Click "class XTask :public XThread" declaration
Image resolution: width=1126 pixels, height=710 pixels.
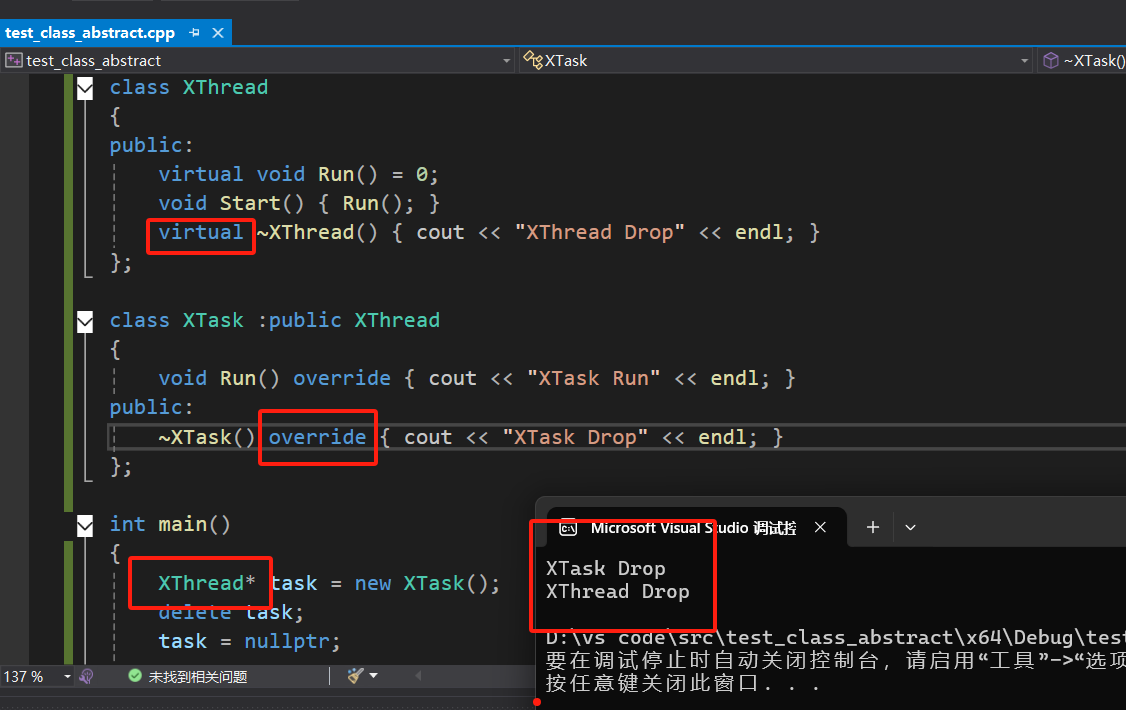pyautogui.click(x=274, y=320)
